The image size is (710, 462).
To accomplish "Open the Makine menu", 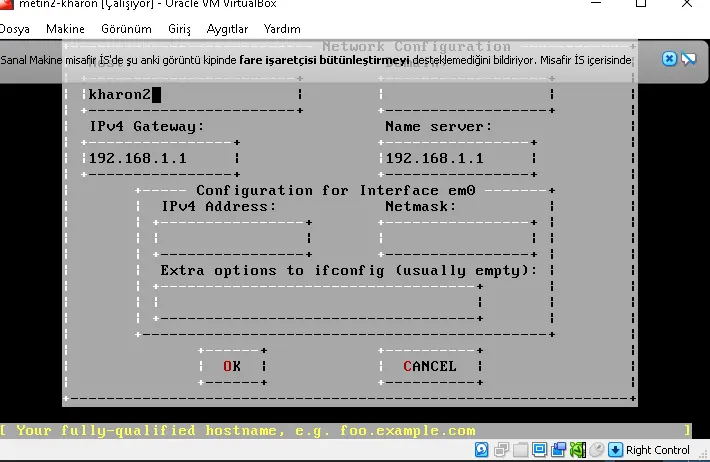I will (x=65, y=29).
